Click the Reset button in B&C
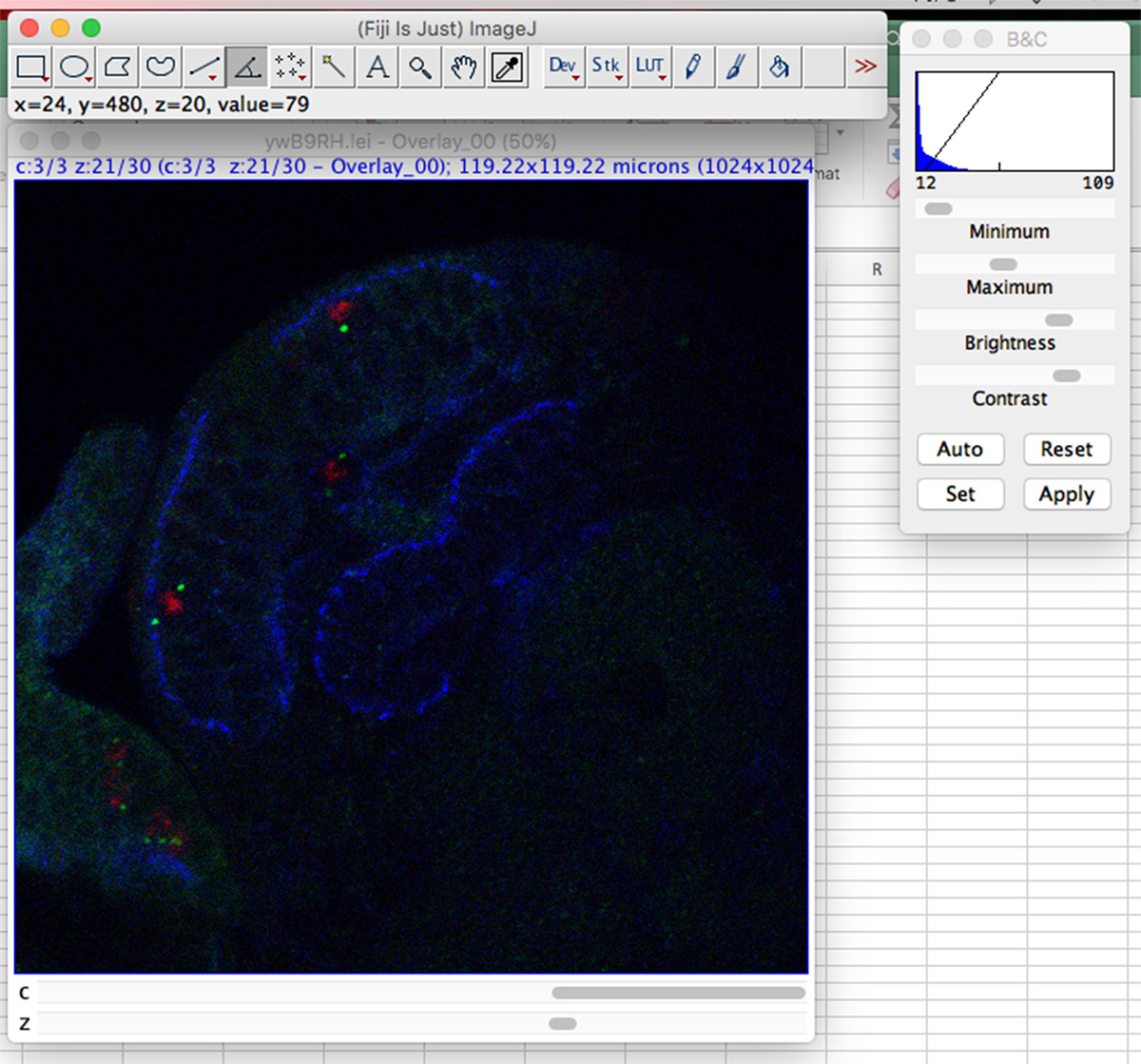 coord(1067,449)
